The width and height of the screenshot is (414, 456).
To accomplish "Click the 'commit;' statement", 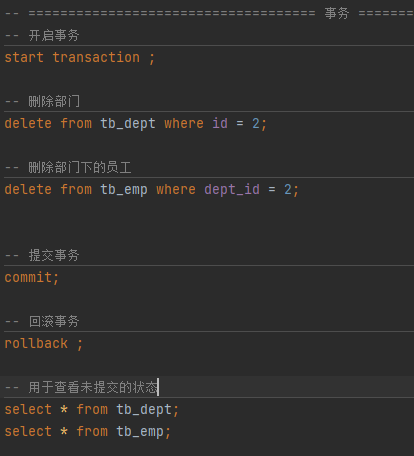I will tap(32, 278).
